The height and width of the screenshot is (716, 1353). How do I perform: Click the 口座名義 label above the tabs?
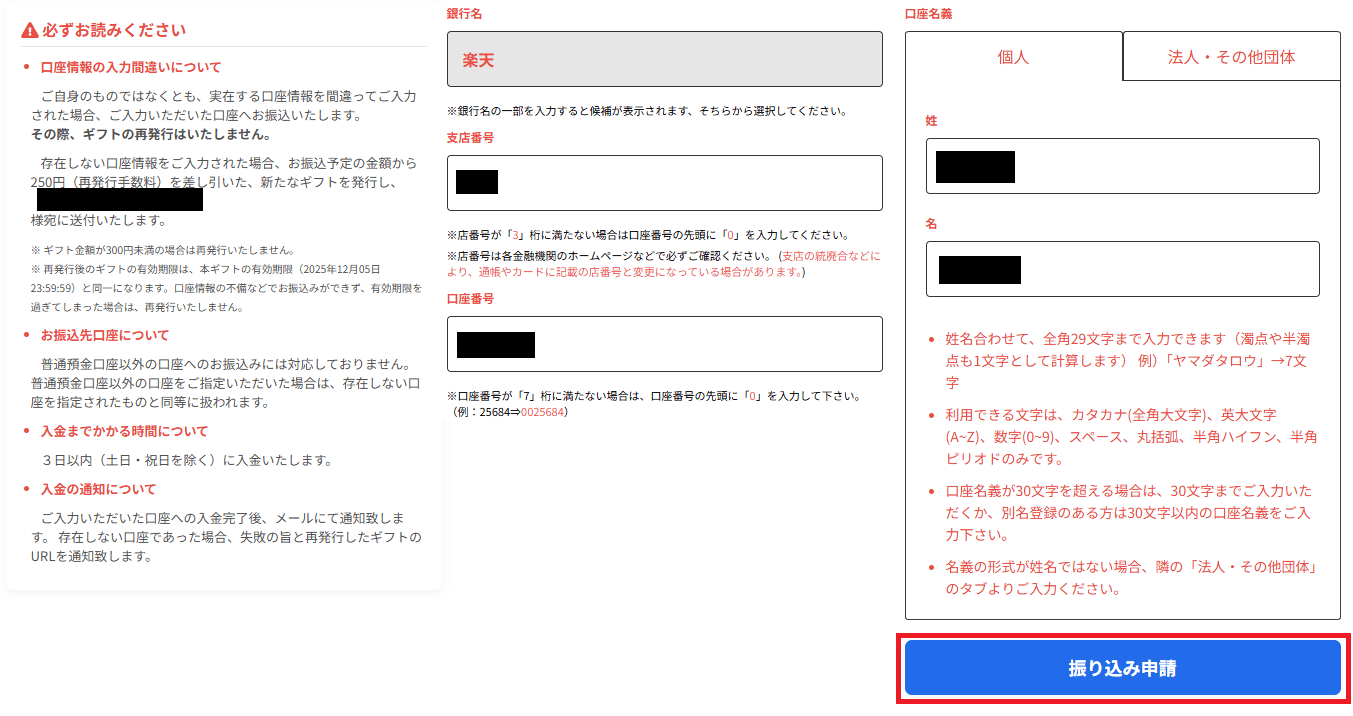(x=929, y=14)
